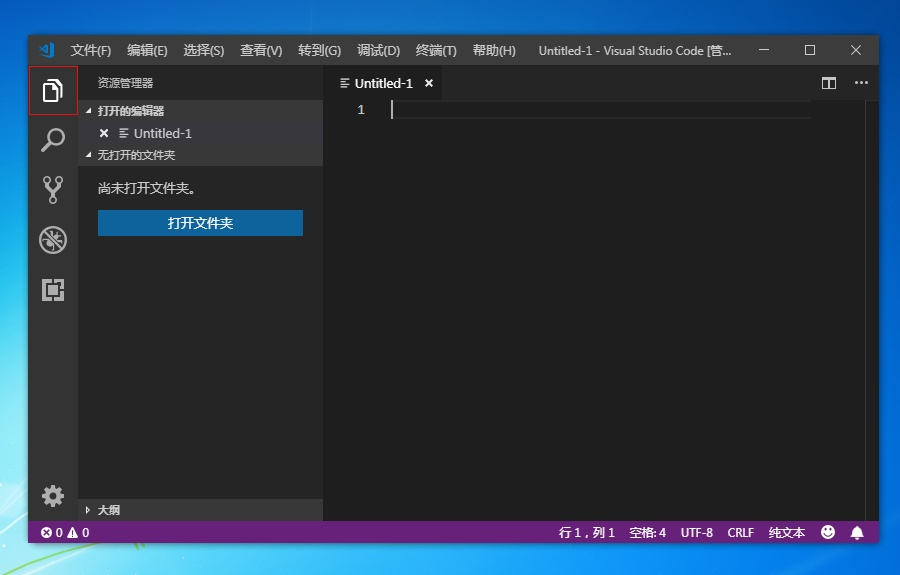Split the editor to the side
Image resolution: width=900 pixels, height=575 pixels.
pos(828,83)
